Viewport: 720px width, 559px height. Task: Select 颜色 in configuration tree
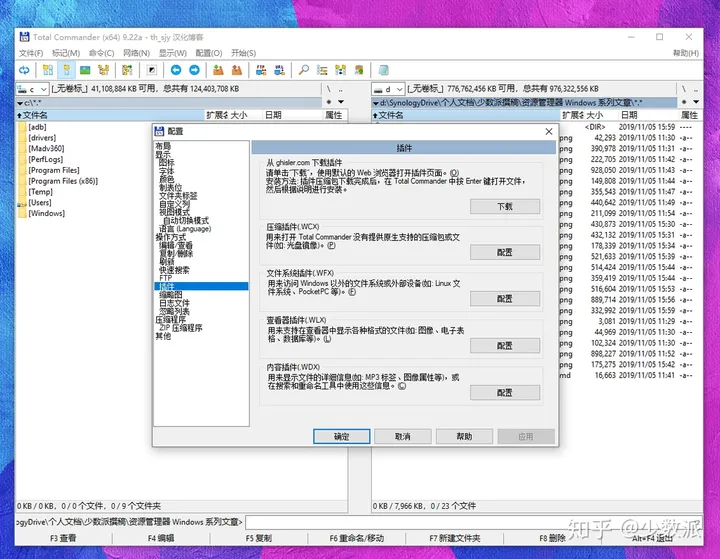[167, 179]
